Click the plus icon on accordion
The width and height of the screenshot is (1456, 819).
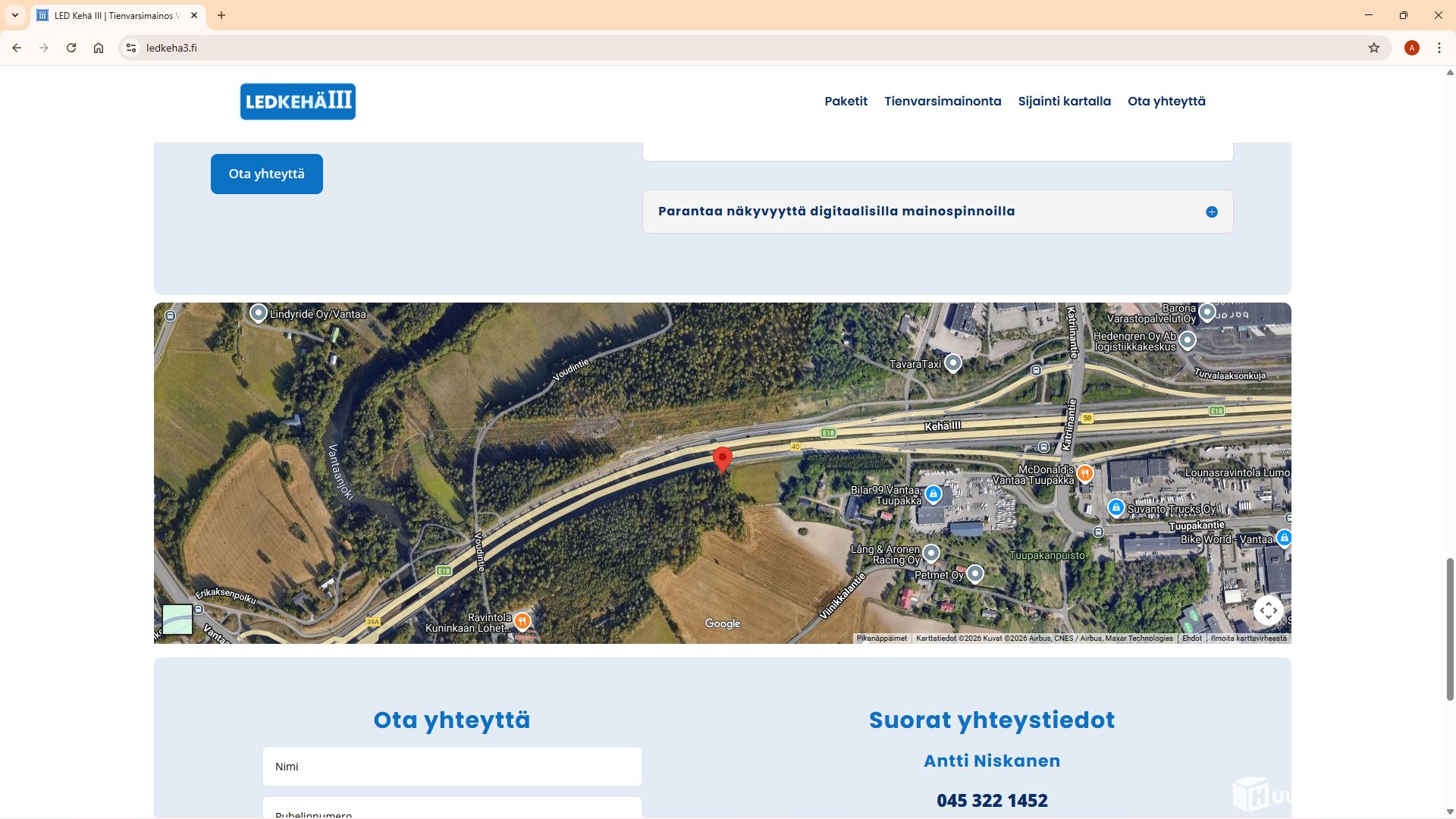click(1212, 212)
